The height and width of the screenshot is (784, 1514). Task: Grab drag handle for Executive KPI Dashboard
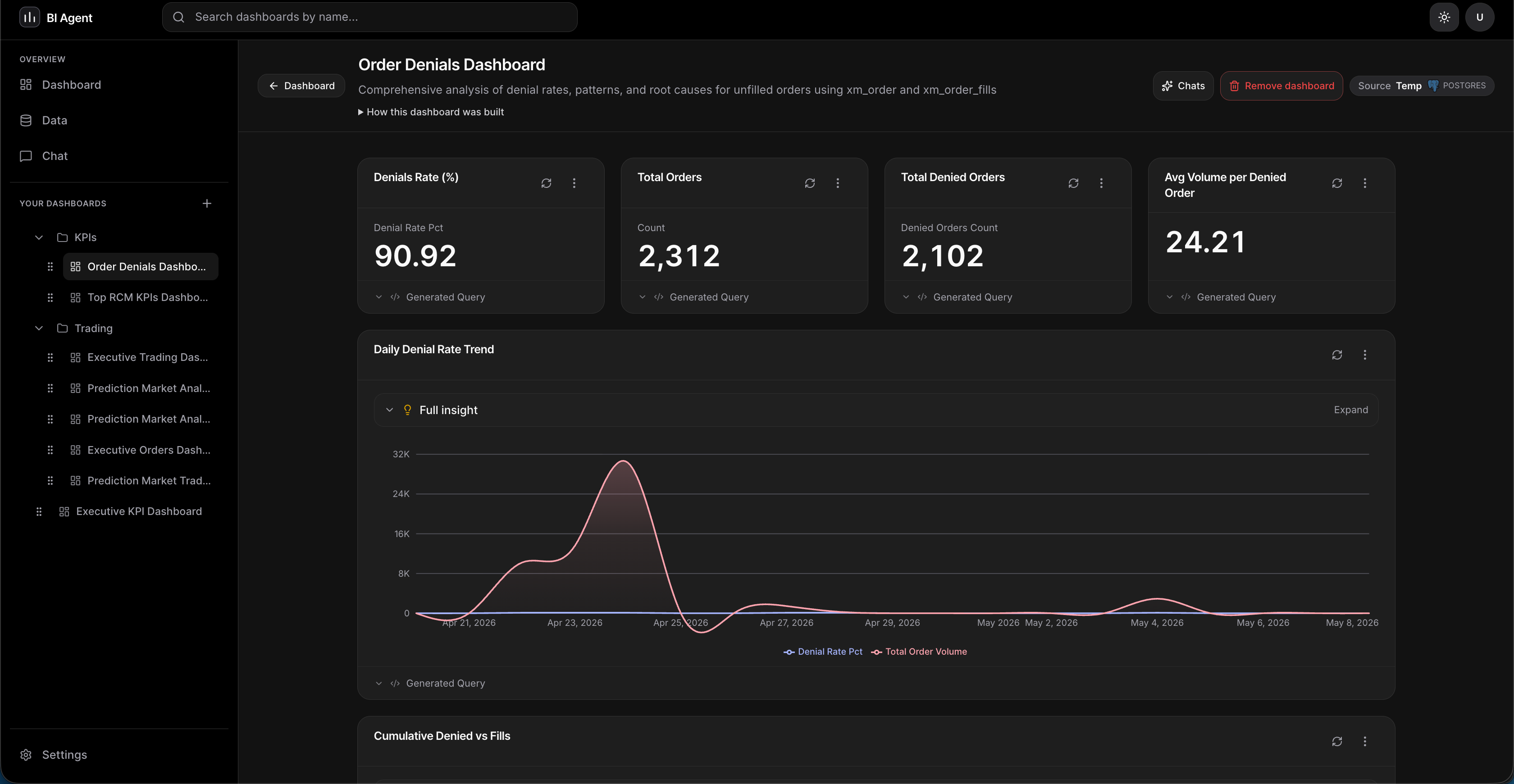pyautogui.click(x=39, y=511)
